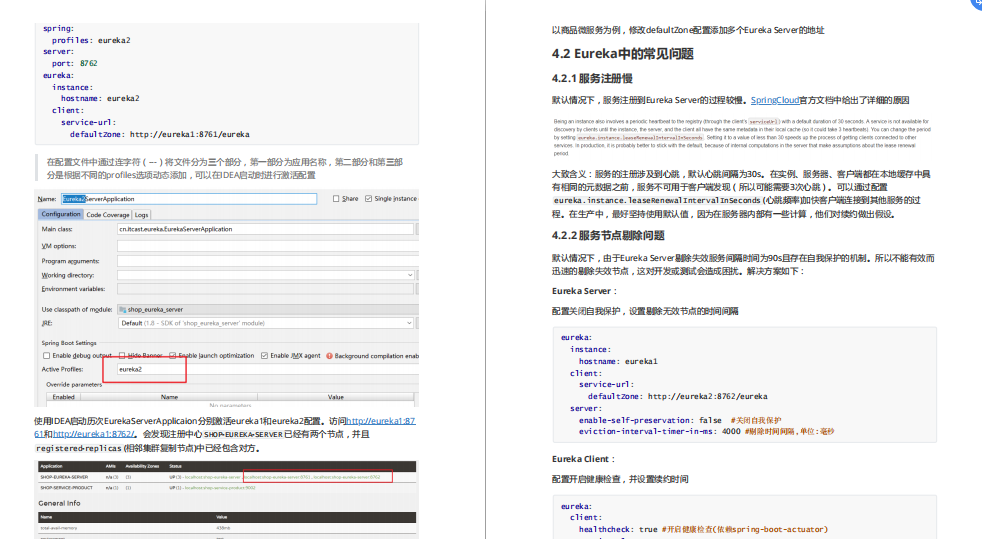Follow the http://eureka1:8762/ link

pyautogui.click(x=94, y=434)
